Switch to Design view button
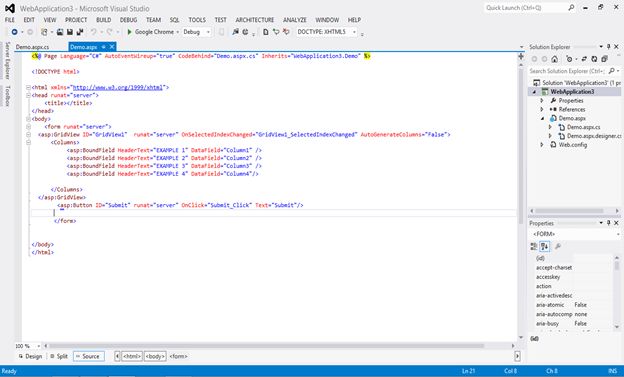The width and height of the screenshot is (624, 377). (30, 356)
